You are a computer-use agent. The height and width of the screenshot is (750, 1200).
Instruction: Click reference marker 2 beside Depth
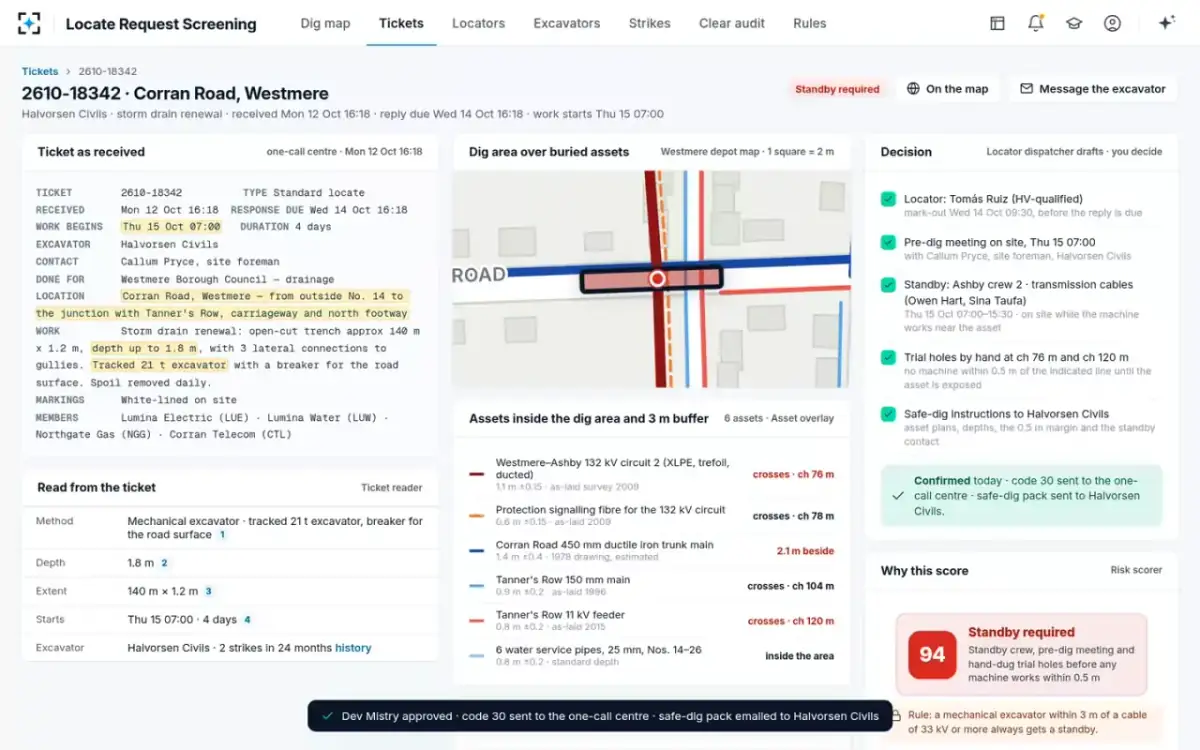tap(164, 563)
